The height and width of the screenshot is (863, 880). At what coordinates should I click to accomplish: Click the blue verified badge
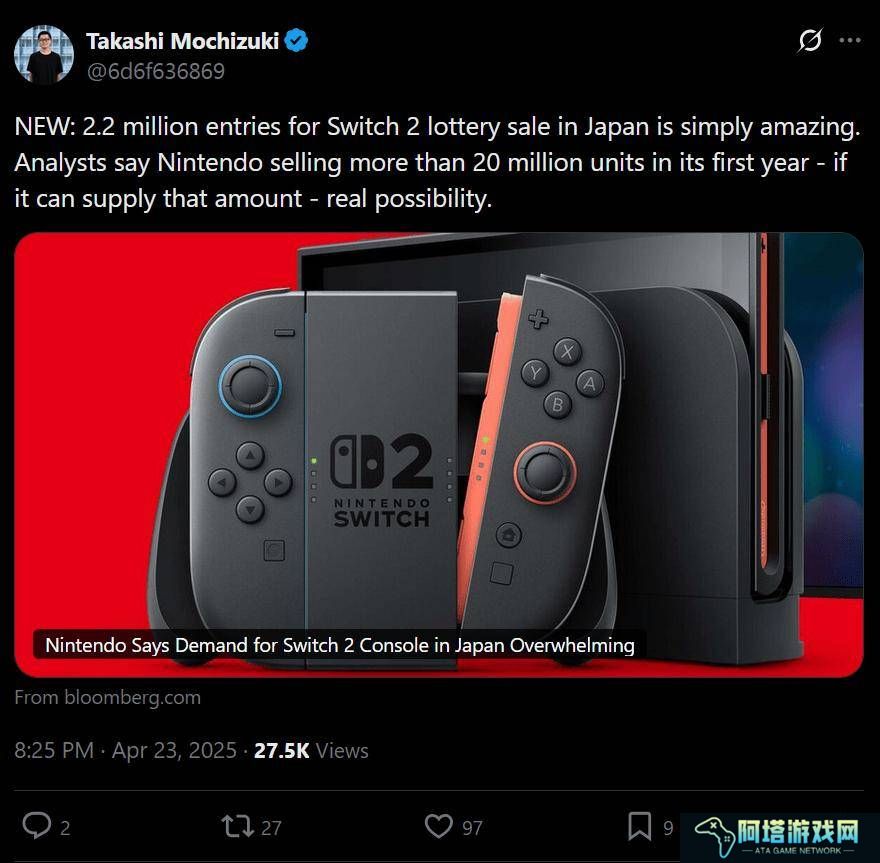(x=296, y=41)
